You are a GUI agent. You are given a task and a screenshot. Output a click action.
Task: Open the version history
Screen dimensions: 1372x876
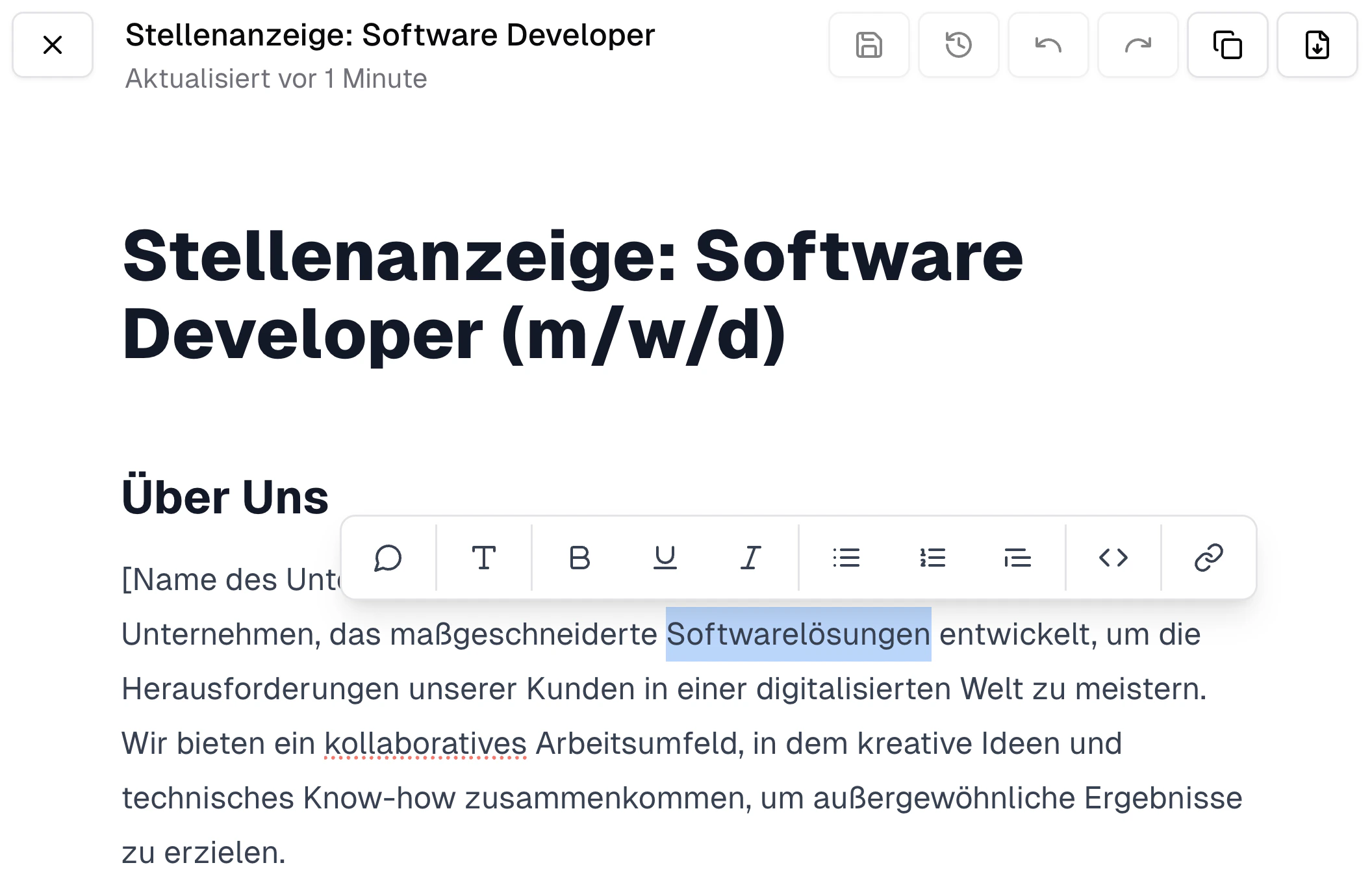click(x=958, y=45)
